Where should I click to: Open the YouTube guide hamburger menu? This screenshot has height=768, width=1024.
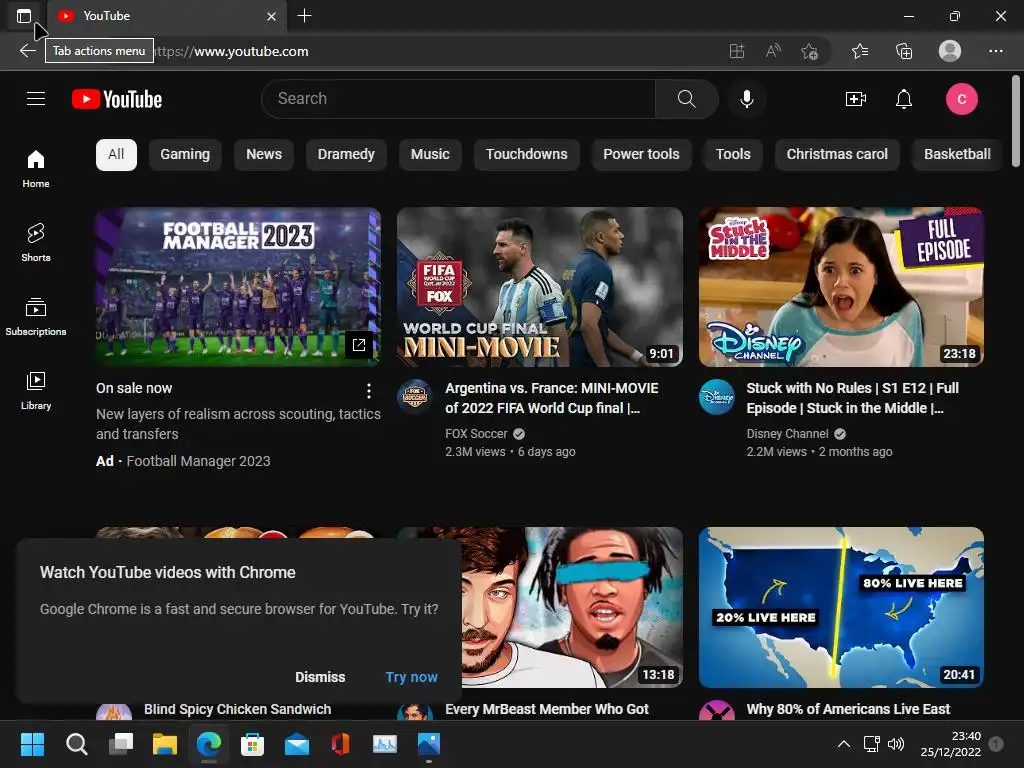[x=36, y=99]
